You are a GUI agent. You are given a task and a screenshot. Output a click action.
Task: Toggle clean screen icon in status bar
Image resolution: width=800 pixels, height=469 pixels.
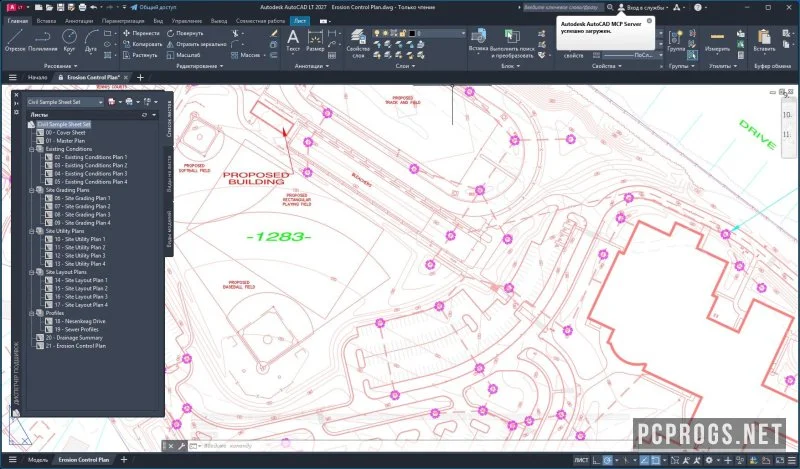tap(780, 460)
